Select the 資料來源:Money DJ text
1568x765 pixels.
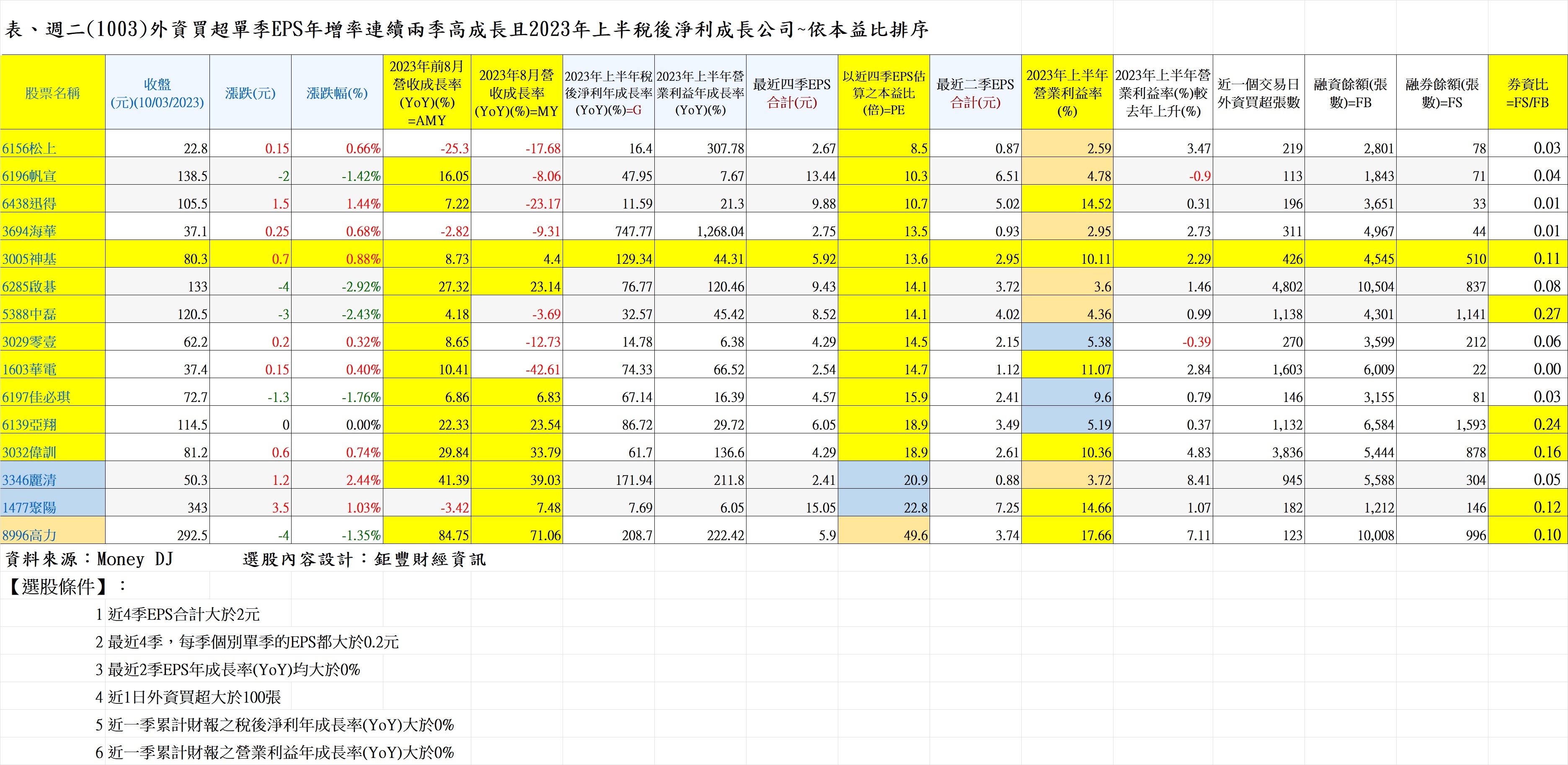[90, 559]
